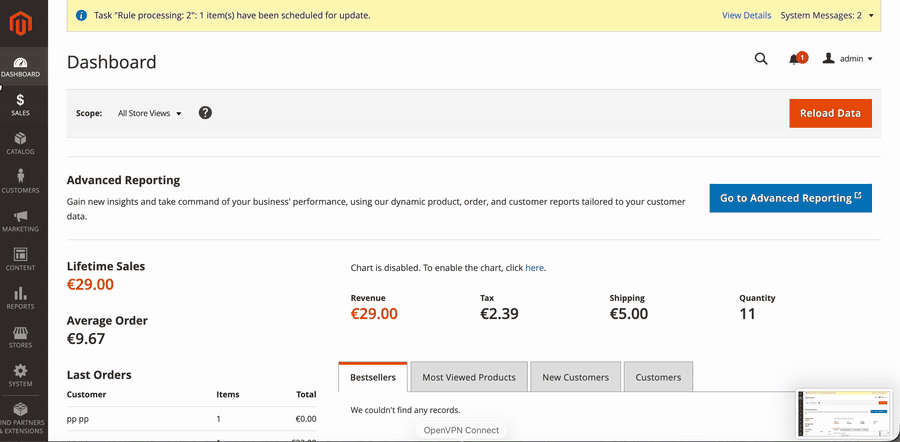Click the Magento logo icon
Viewport: 900px width, 442px height.
tap(21, 24)
